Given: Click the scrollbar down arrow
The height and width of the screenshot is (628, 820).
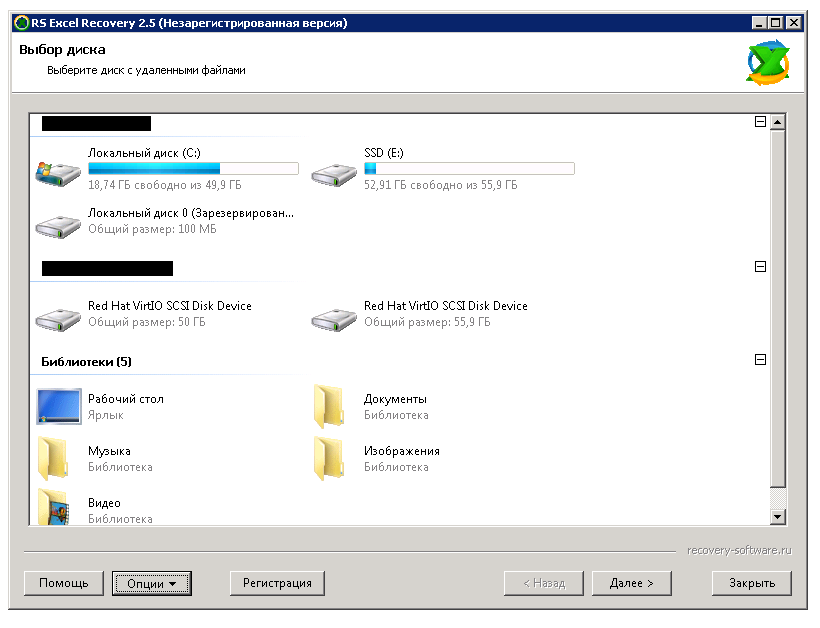Looking at the screenshot, I should tap(778, 517).
